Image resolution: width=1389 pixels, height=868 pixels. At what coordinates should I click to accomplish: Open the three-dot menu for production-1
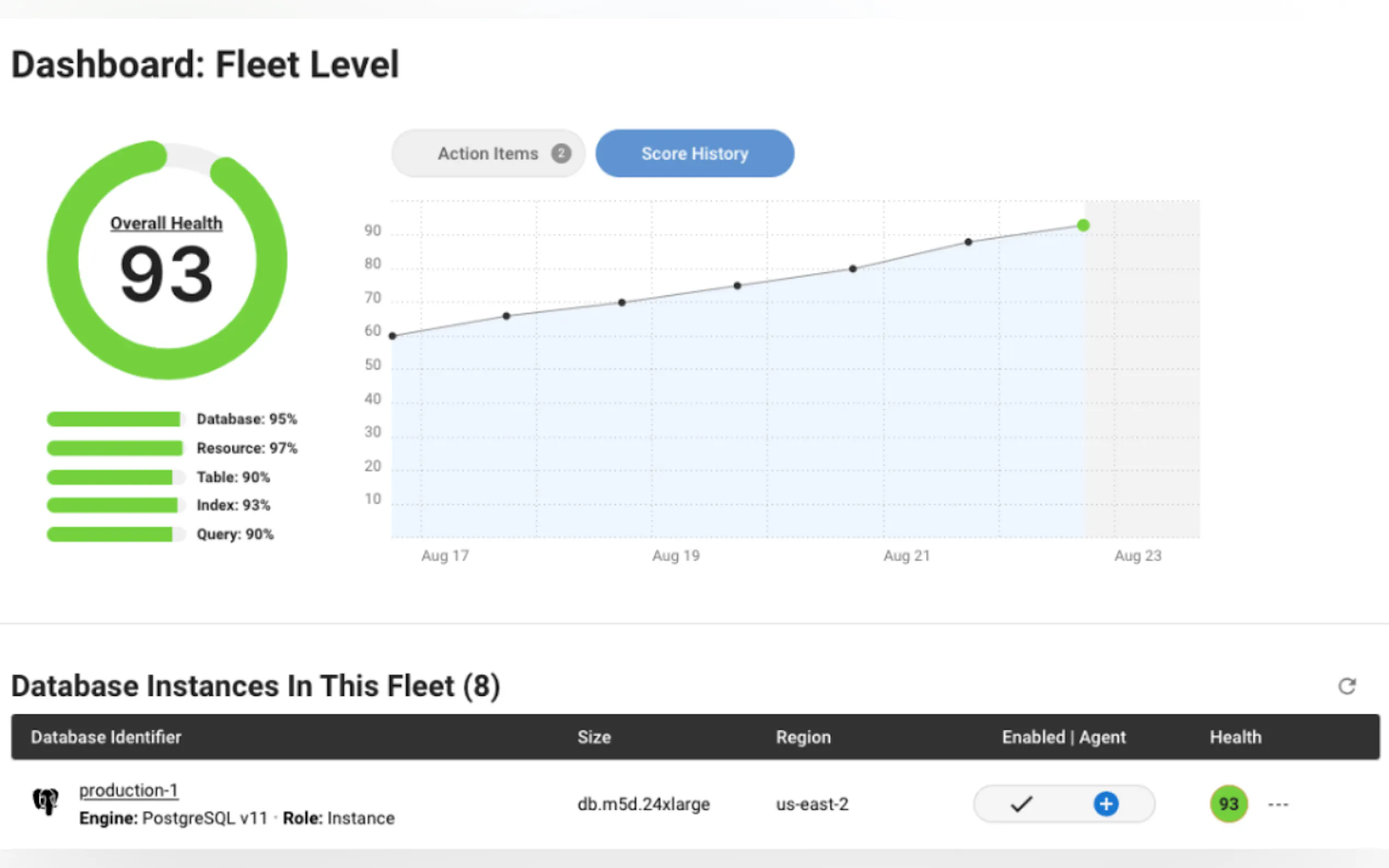point(1278,804)
